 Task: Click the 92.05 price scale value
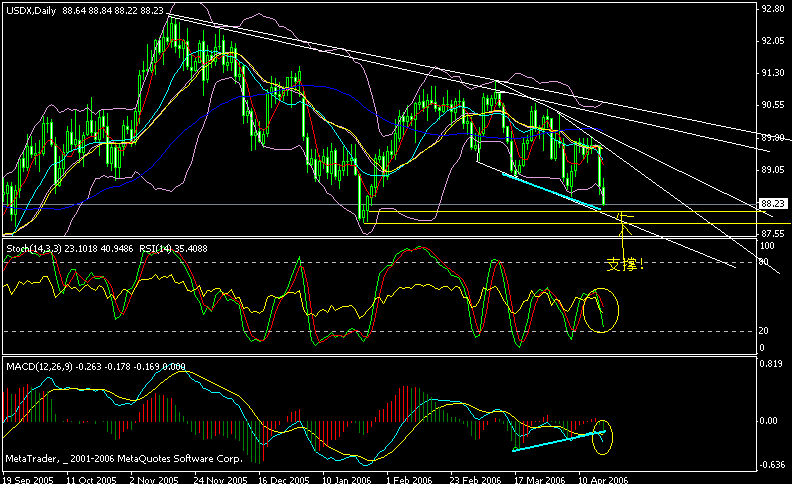[x=773, y=41]
